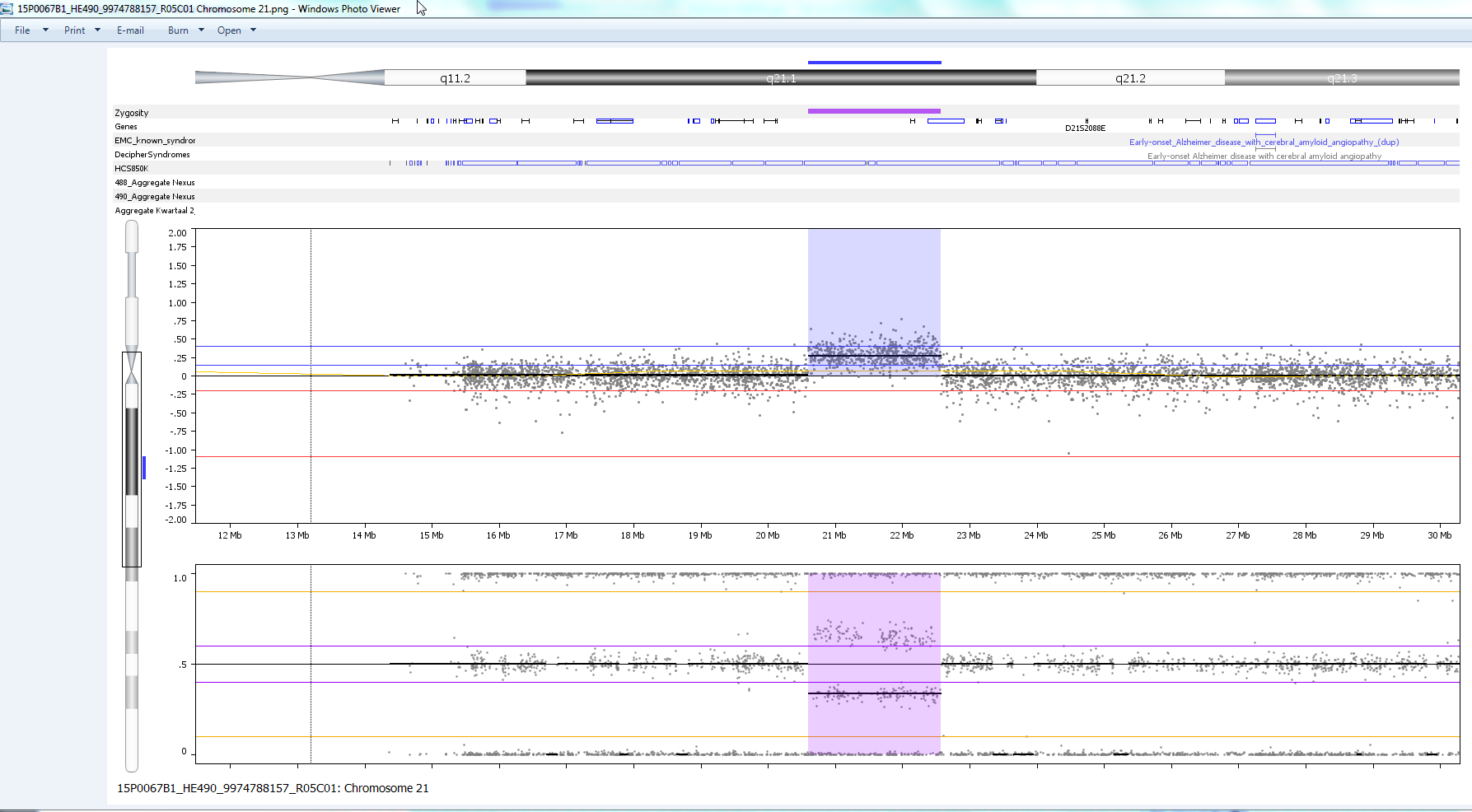Click the vertical chromosome overview view box
This screenshot has width=1472, height=812.
[x=132, y=460]
